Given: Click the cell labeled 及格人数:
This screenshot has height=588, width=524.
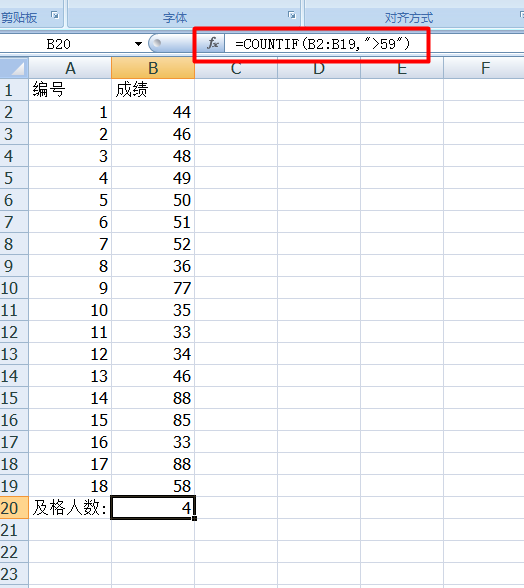Looking at the screenshot, I should pyautogui.click(x=70, y=508).
